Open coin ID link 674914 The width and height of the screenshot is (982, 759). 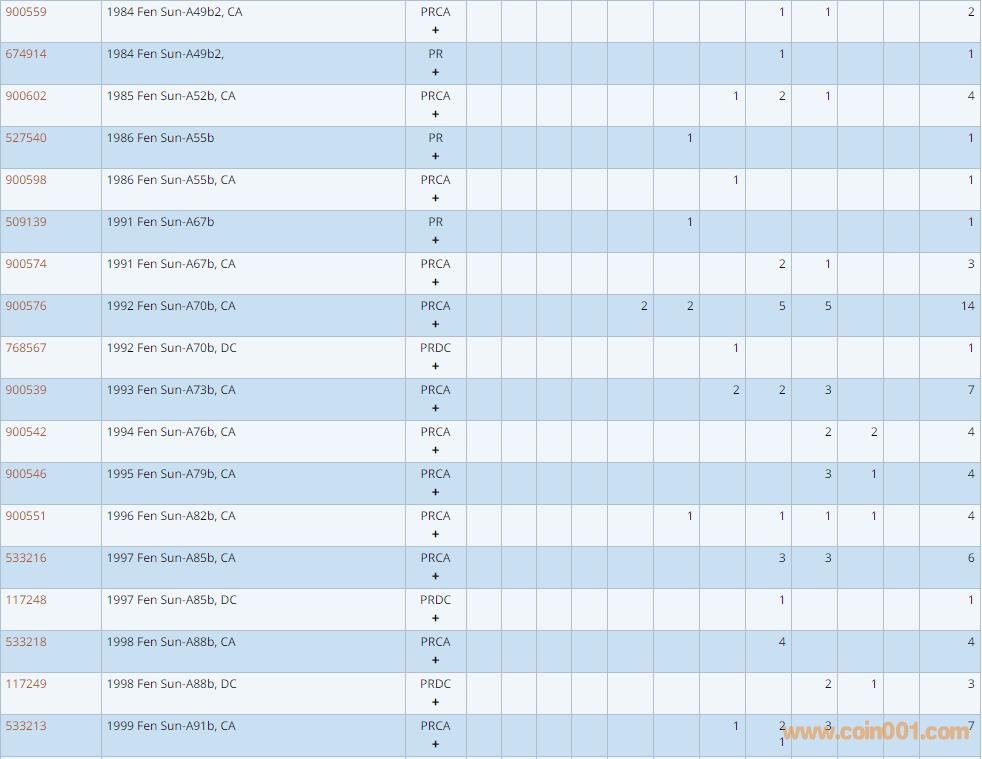point(26,54)
